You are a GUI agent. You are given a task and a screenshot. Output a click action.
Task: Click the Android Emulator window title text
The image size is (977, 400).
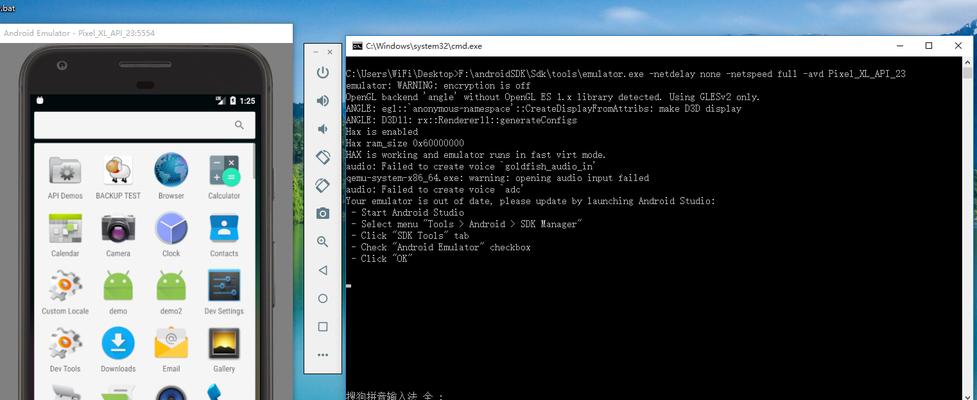click(x=79, y=33)
